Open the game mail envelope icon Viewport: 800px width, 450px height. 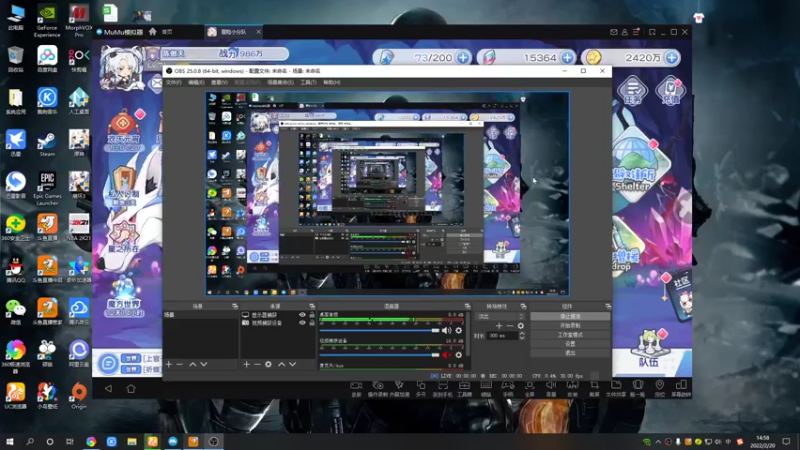coord(156,83)
